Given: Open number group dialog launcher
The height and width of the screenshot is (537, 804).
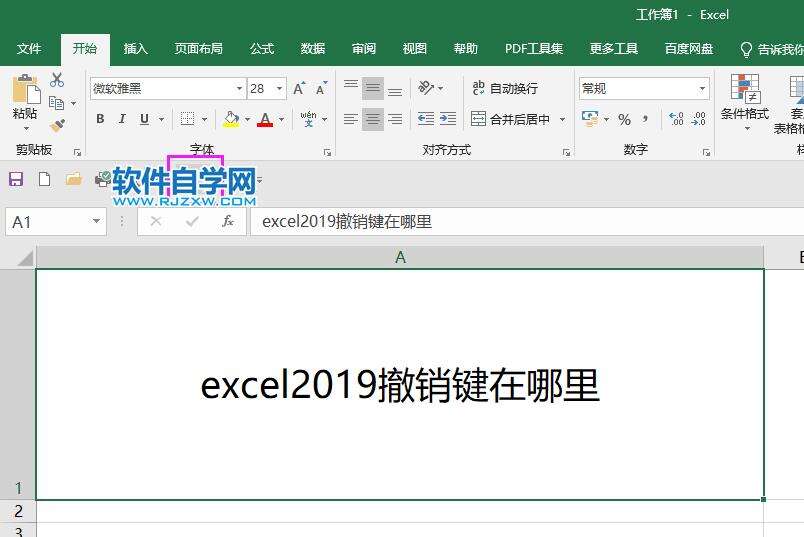Looking at the screenshot, I should click(707, 152).
